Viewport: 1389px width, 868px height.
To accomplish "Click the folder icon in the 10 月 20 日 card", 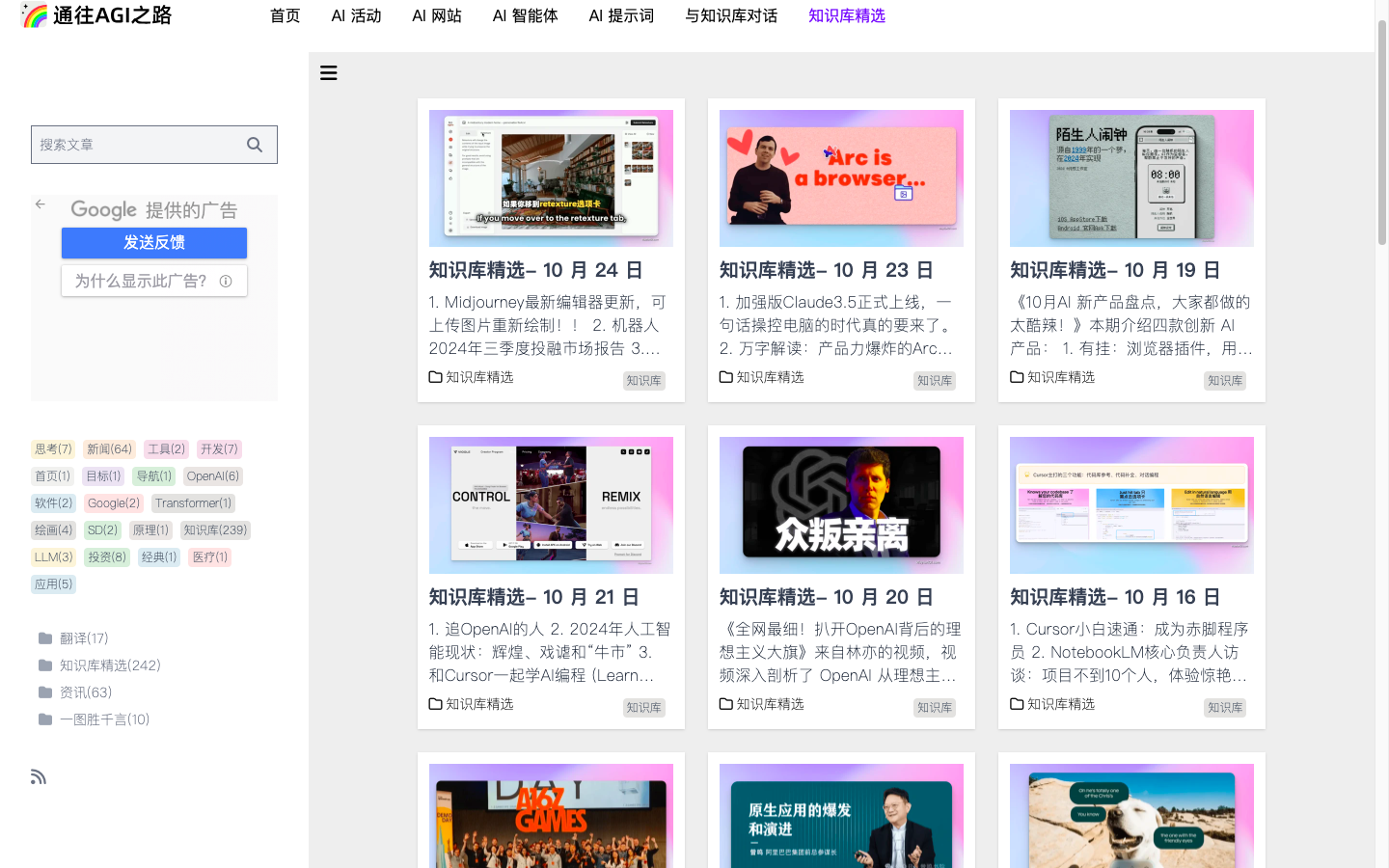I will 726,704.
